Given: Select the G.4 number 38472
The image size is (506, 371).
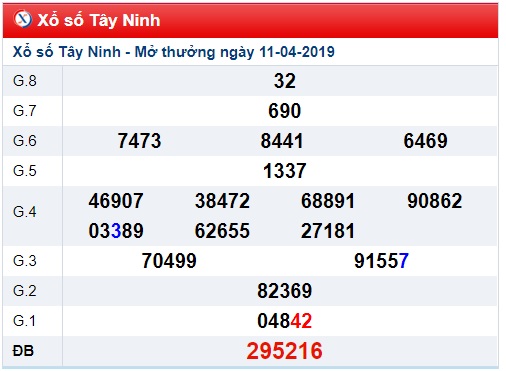Looking at the screenshot, I should click(222, 201).
